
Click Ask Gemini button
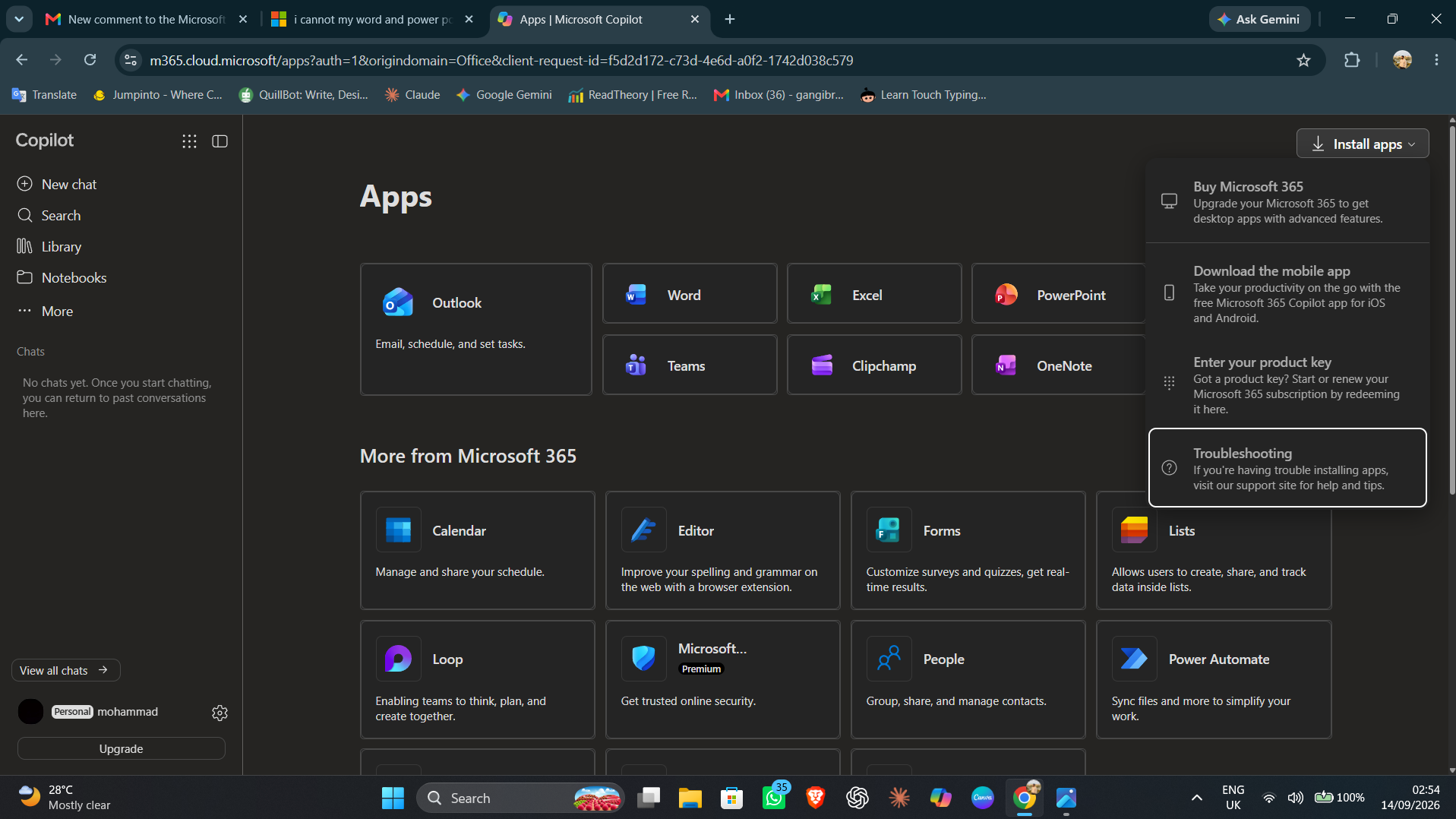point(1259,19)
